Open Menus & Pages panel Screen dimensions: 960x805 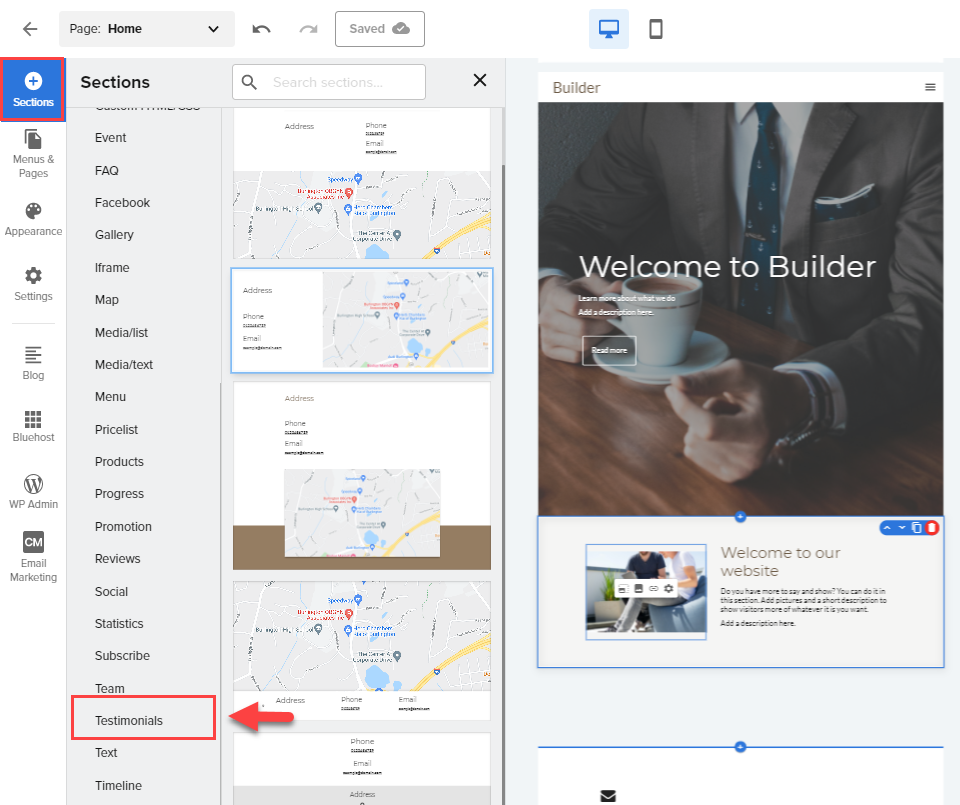point(33,154)
